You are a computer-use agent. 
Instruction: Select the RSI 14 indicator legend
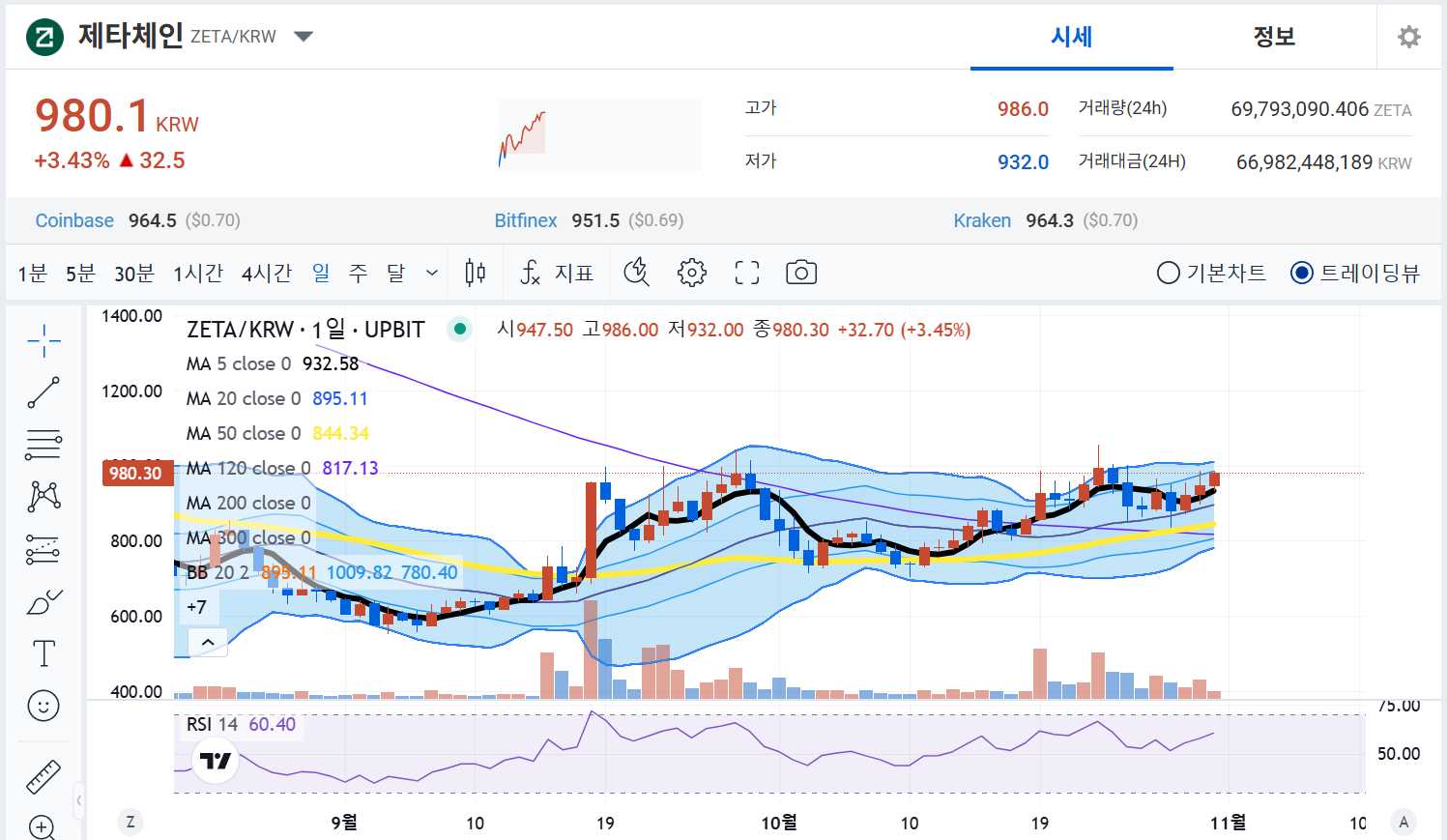click(x=241, y=724)
